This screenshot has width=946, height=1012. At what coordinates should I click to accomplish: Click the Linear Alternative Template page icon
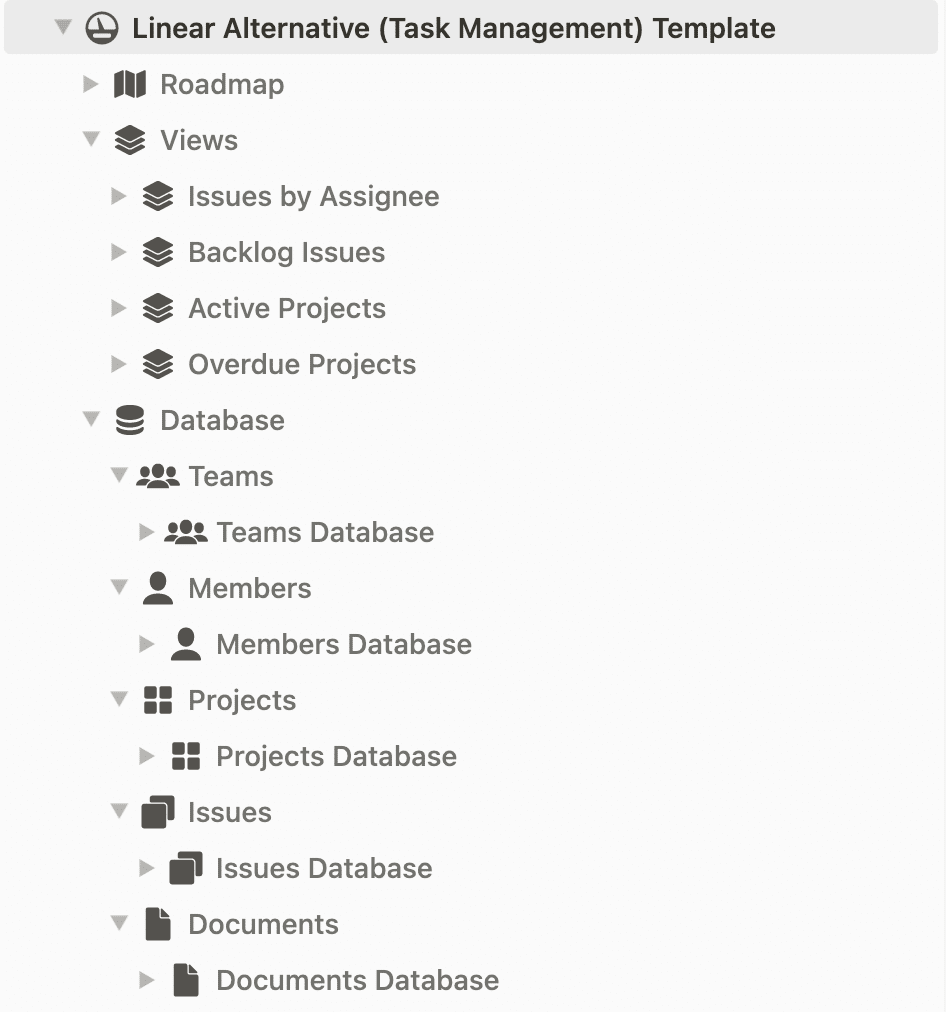pyautogui.click(x=102, y=28)
